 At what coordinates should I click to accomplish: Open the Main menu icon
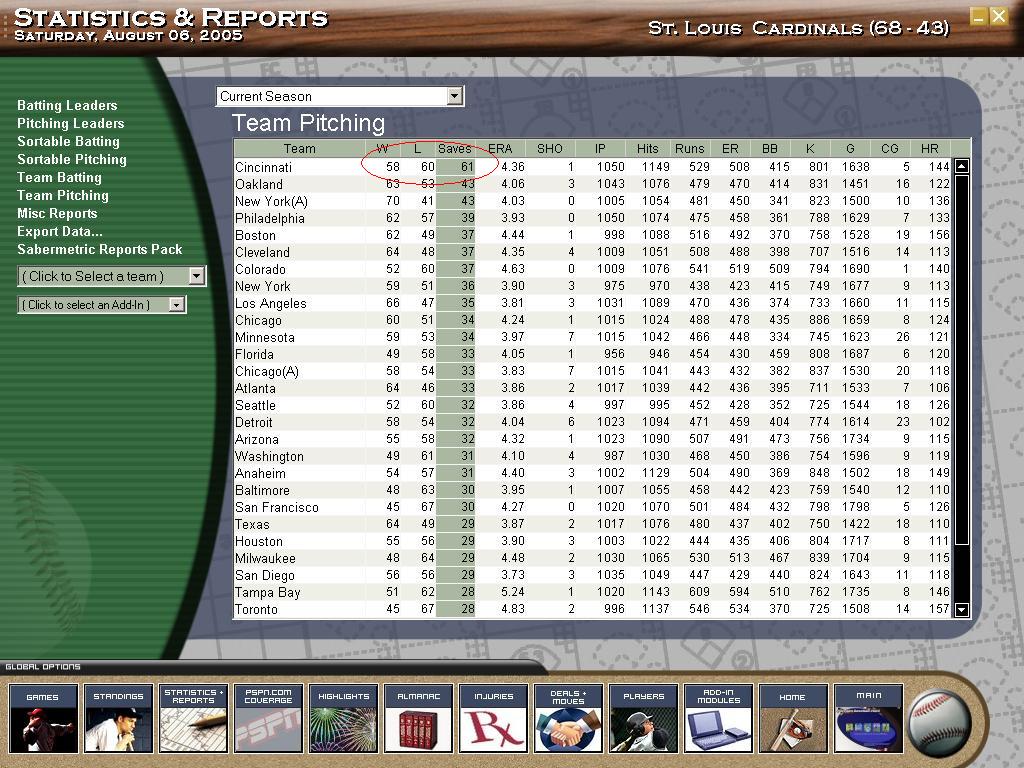coord(869,718)
